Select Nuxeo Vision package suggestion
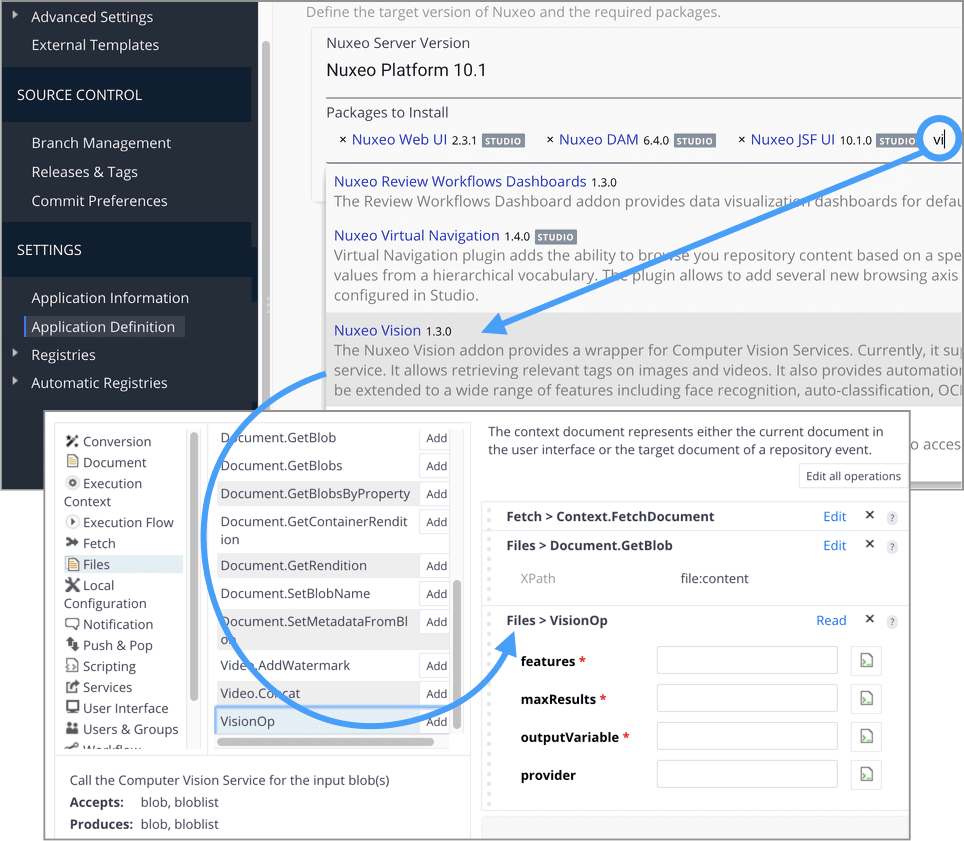Image resolution: width=964 pixels, height=841 pixels. click(644, 360)
